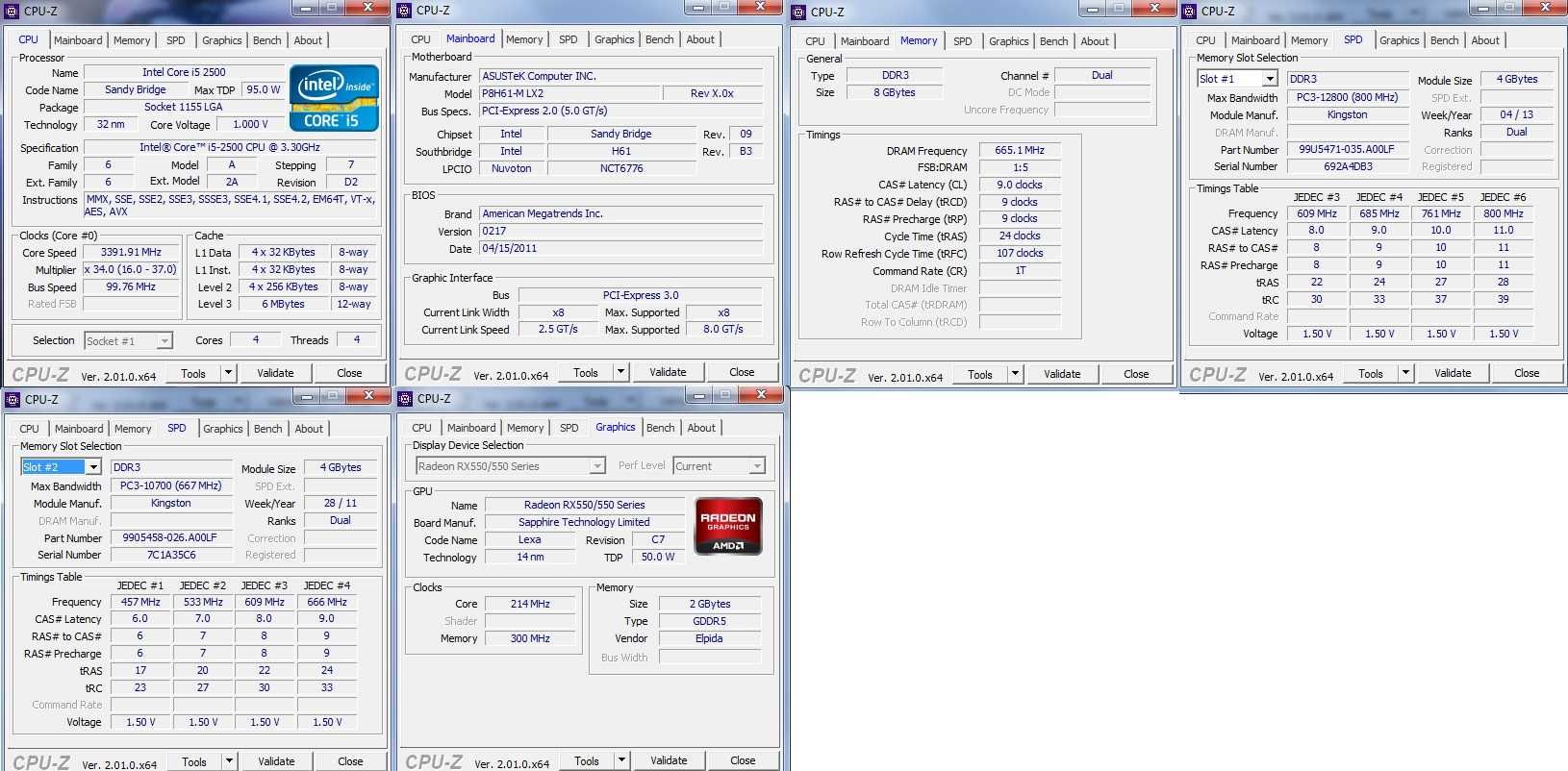The image size is (1568, 771).
Task: Click the Row Refresh Cycle Time value 107 clocks
Action: (x=1020, y=253)
